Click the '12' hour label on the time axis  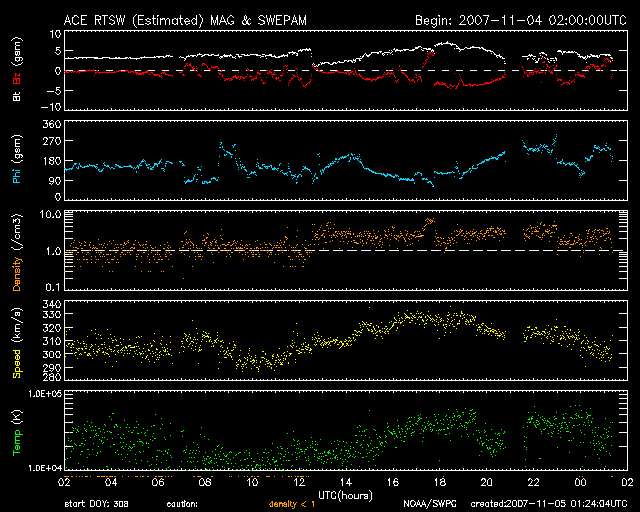click(x=299, y=483)
